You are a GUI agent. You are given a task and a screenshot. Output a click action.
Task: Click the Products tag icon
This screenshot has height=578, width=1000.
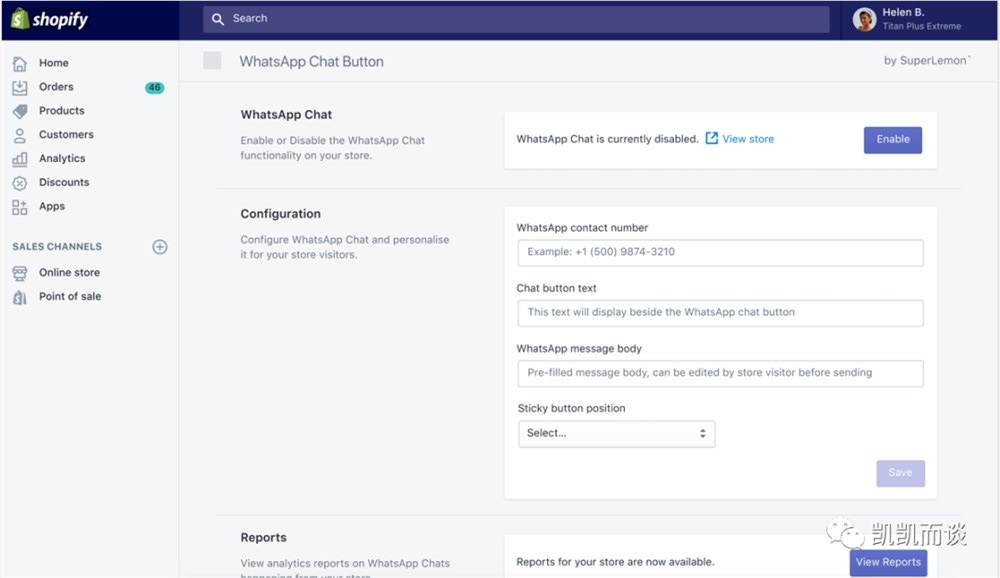coord(20,111)
